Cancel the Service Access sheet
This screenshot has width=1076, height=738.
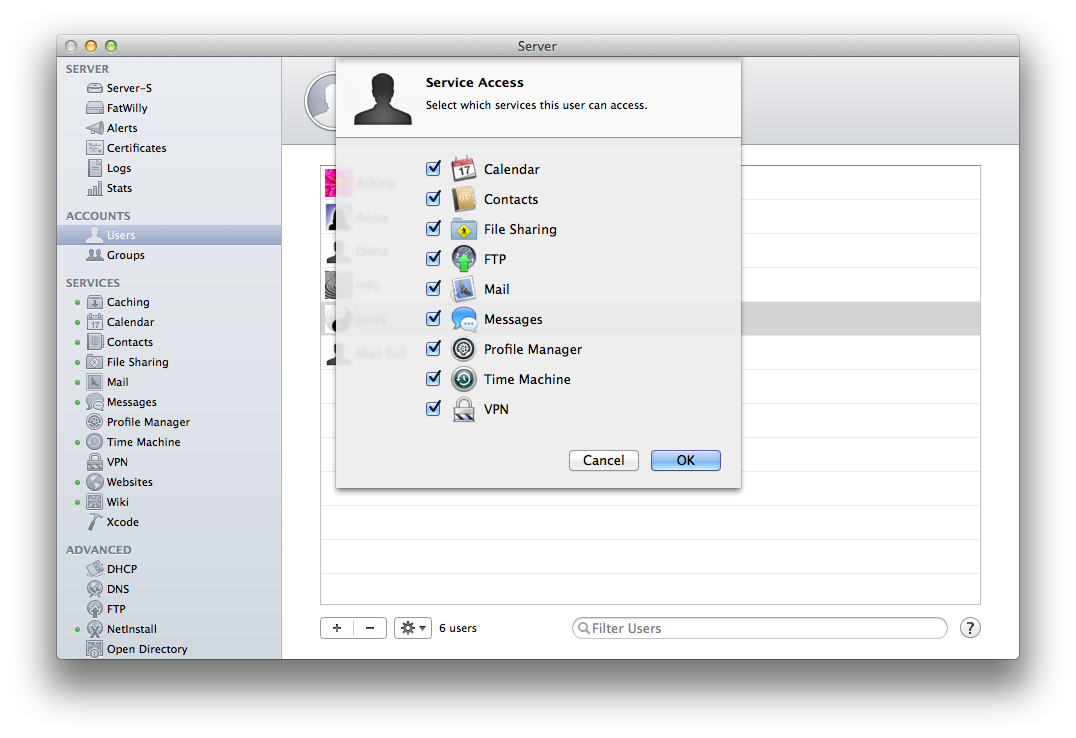(x=604, y=460)
